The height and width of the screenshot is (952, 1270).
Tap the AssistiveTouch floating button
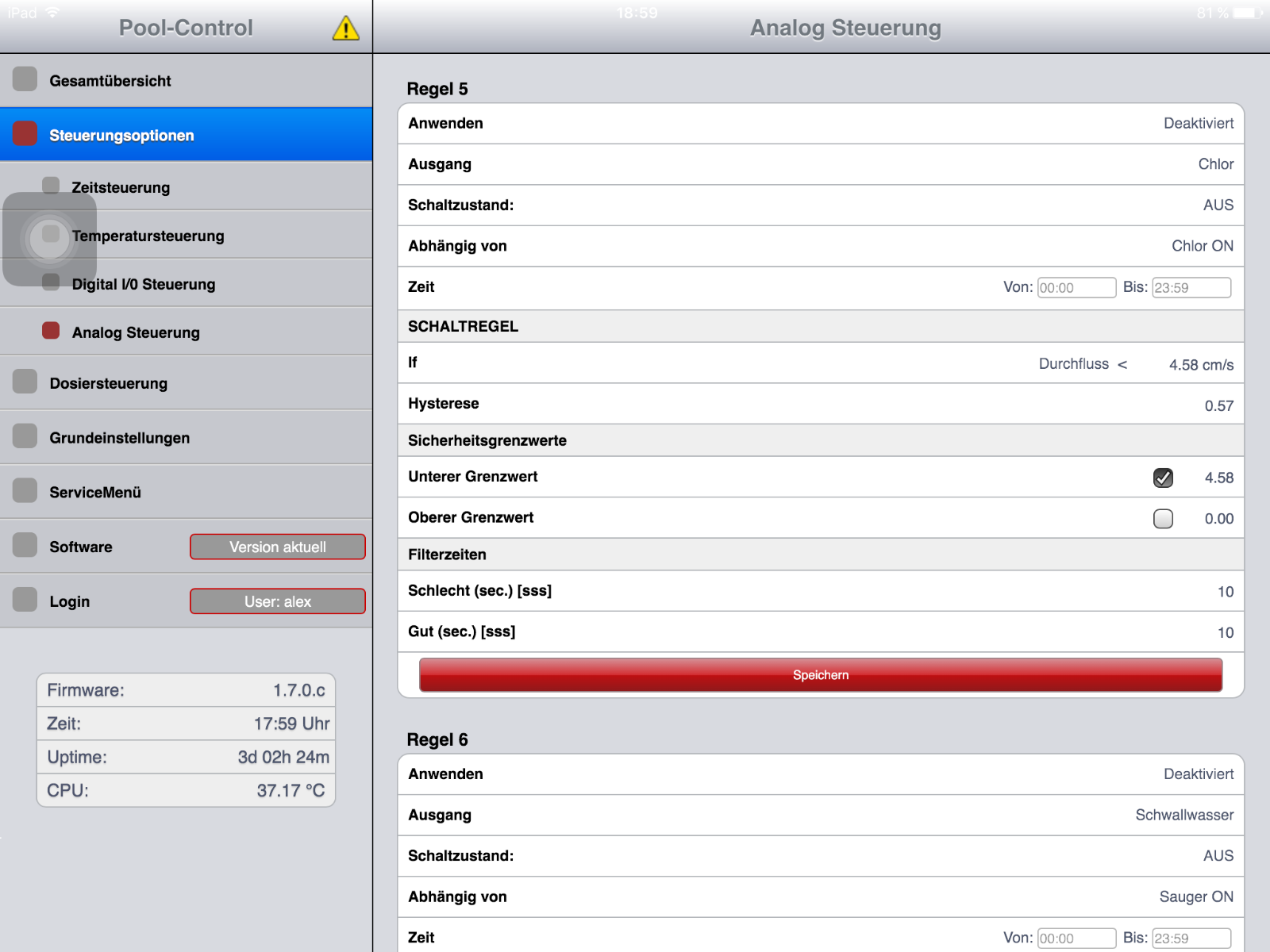(50, 238)
